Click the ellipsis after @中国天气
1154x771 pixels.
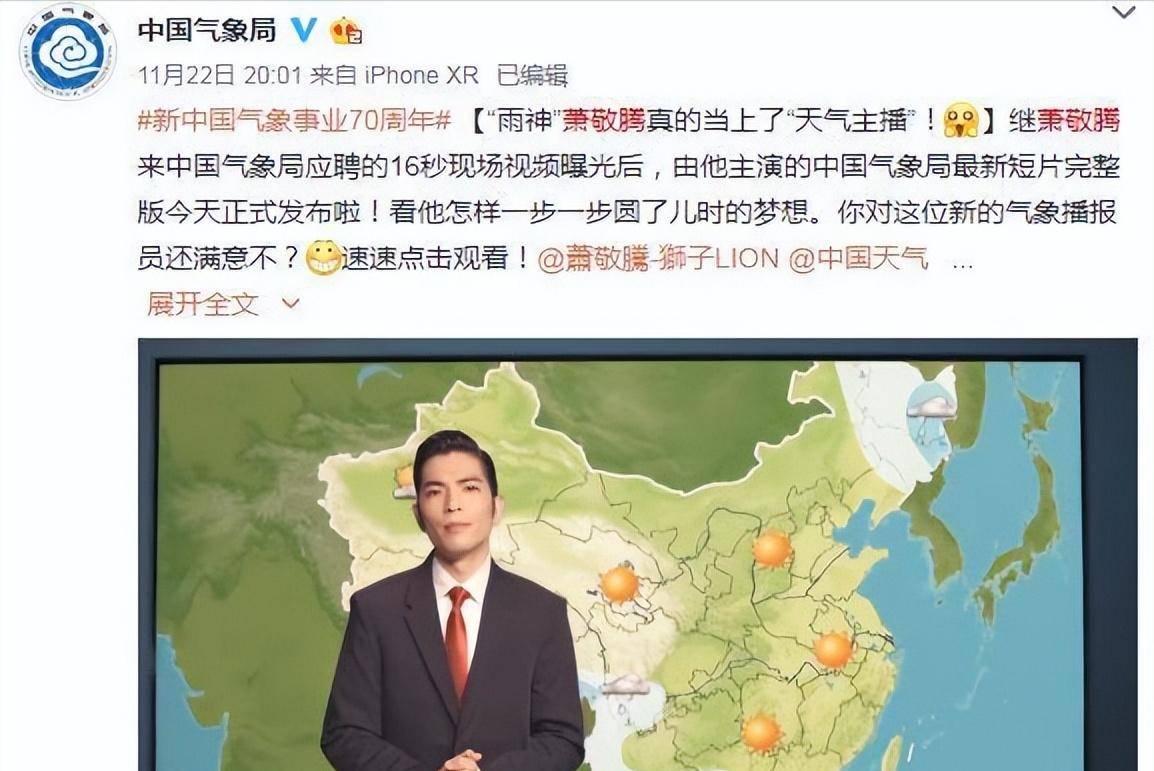tap(963, 264)
